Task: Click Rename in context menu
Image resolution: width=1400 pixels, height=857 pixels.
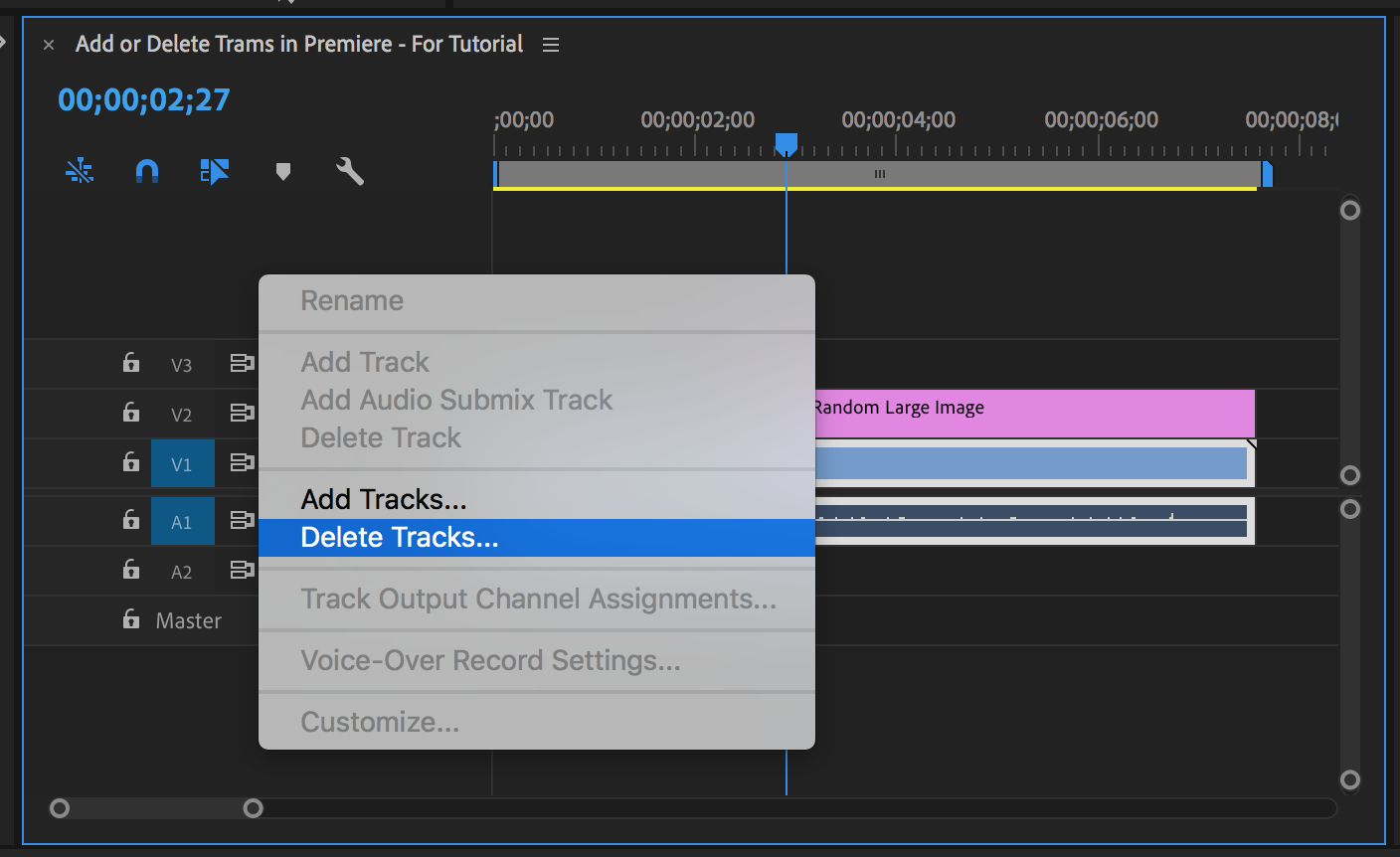Action: tap(537, 301)
